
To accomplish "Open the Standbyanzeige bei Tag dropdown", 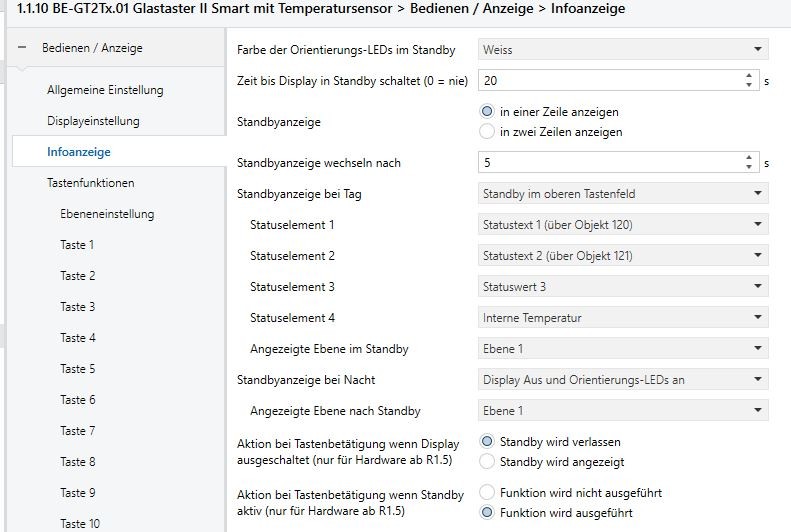I will point(622,194).
